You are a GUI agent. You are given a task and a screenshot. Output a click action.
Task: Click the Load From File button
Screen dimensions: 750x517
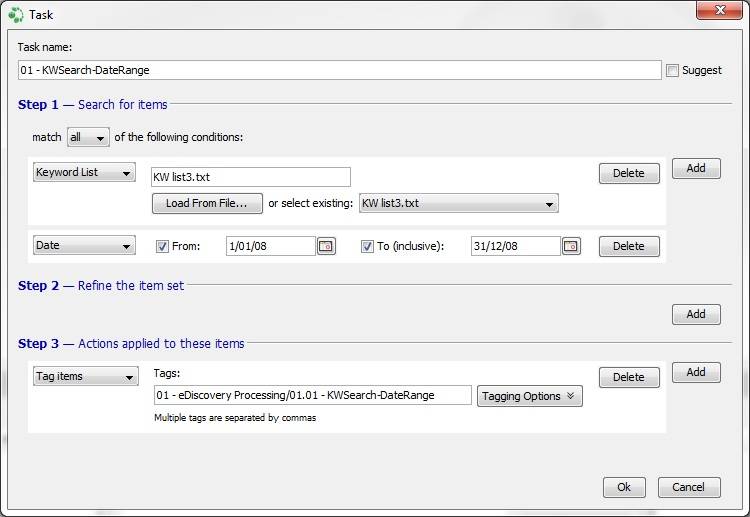pos(207,203)
